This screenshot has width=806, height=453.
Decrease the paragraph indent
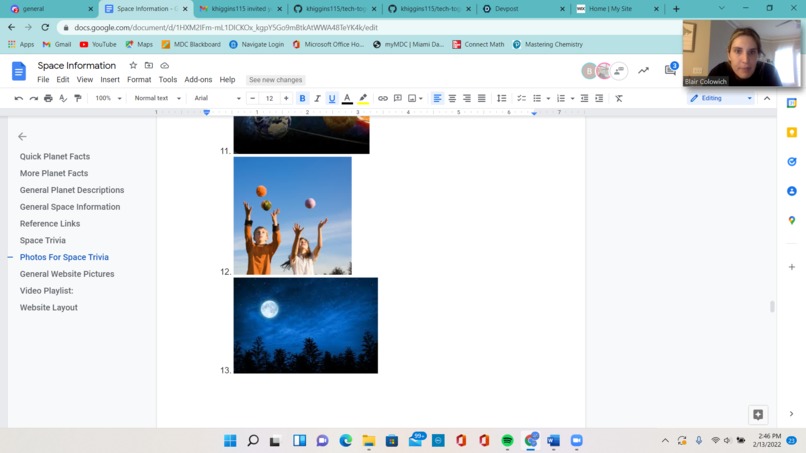click(584, 98)
